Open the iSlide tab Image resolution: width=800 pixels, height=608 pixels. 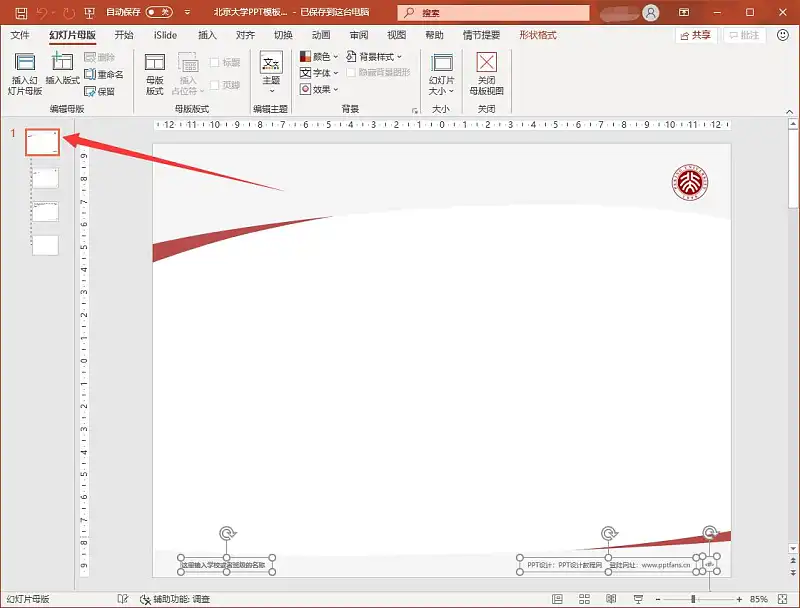pyautogui.click(x=165, y=35)
